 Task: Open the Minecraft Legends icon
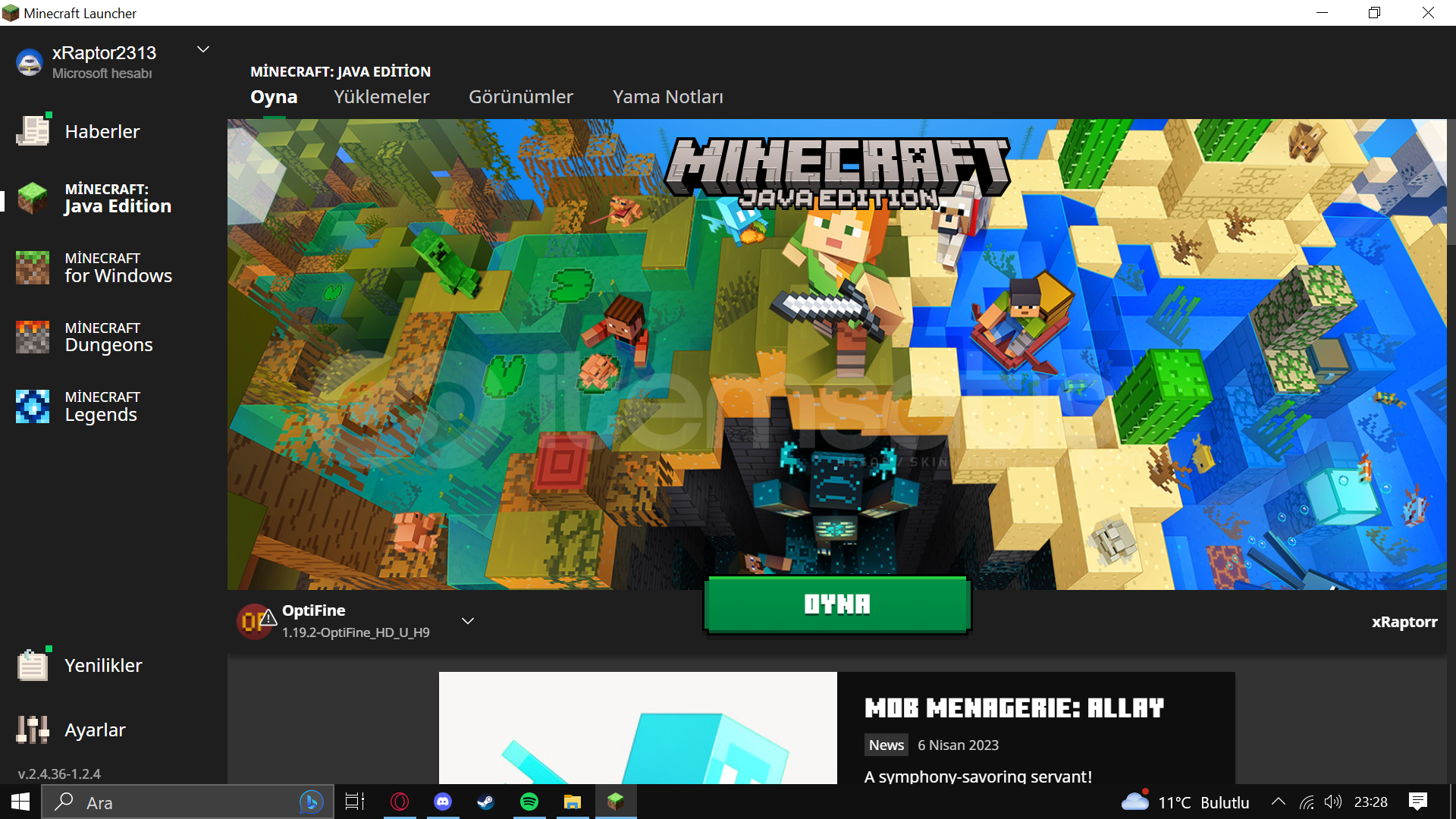coord(33,406)
